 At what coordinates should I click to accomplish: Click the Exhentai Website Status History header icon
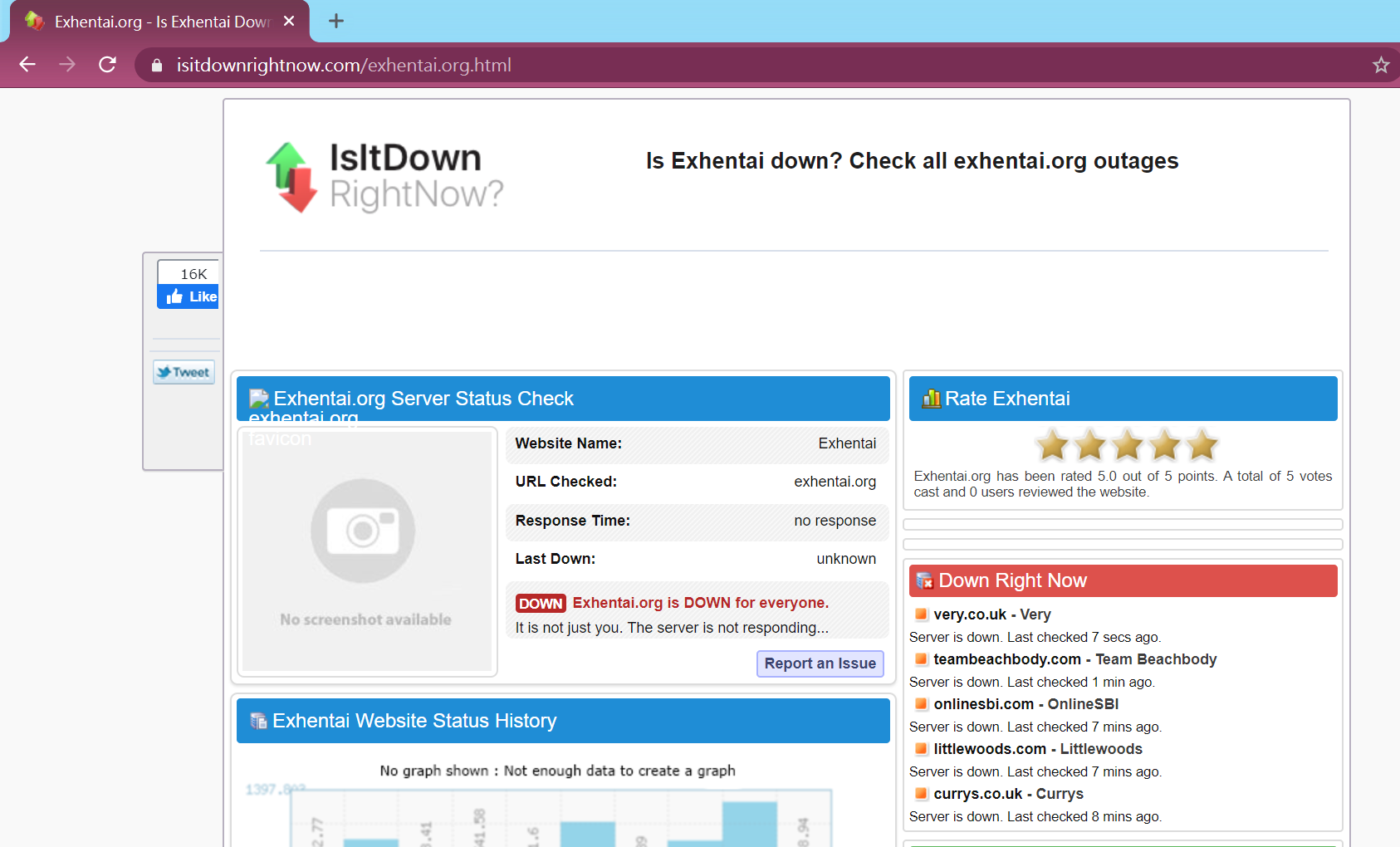[258, 721]
